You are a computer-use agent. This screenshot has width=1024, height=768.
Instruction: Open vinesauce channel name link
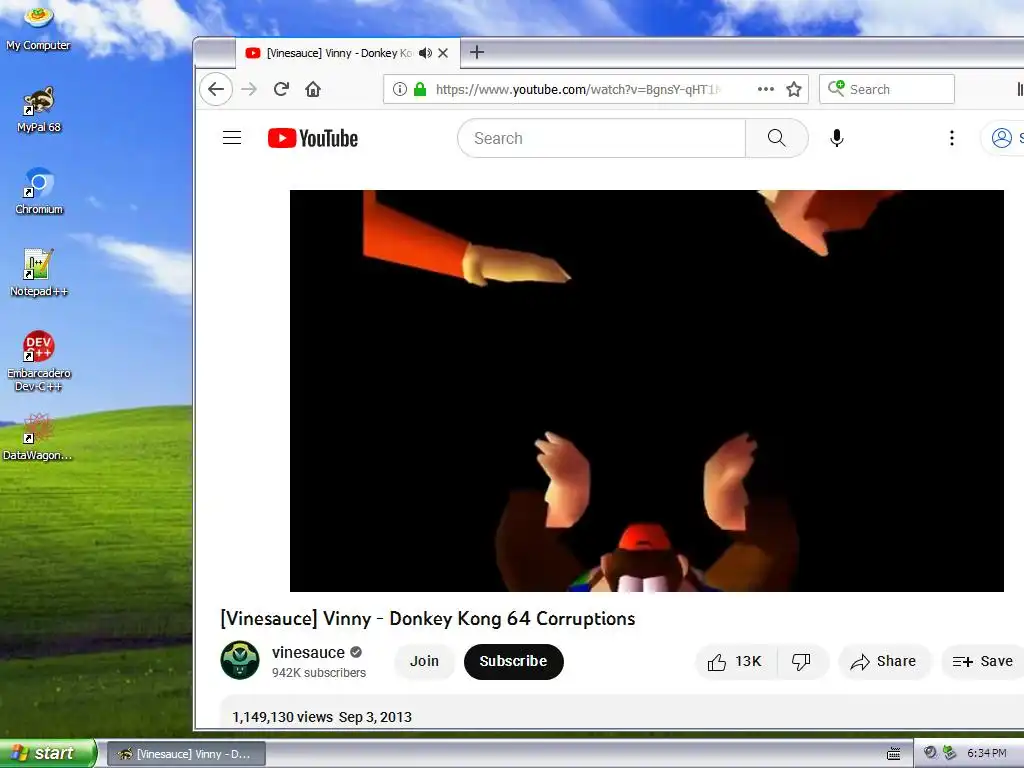pos(308,652)
